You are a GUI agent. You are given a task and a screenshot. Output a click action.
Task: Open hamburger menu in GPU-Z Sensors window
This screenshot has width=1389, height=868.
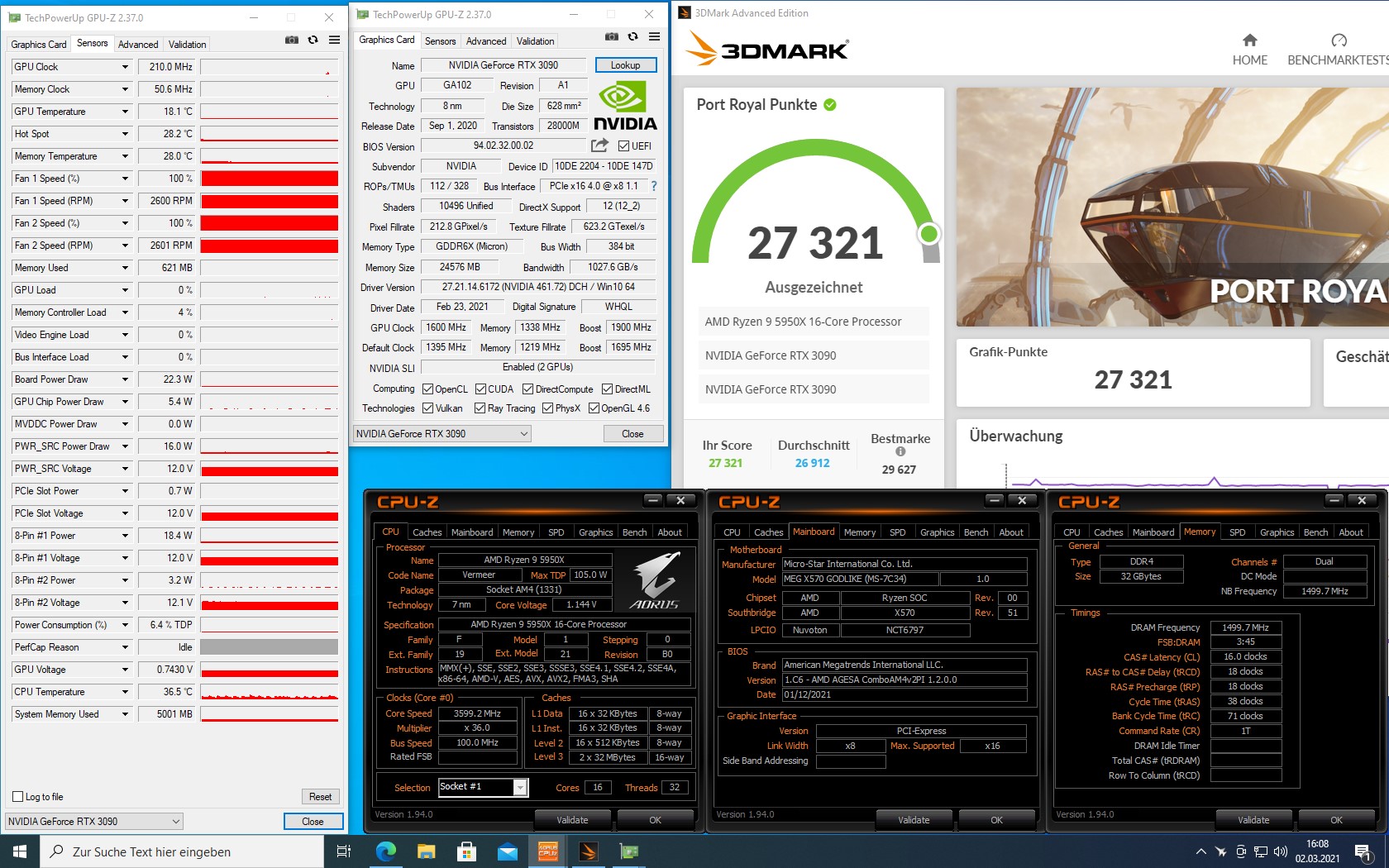point(334,40)
